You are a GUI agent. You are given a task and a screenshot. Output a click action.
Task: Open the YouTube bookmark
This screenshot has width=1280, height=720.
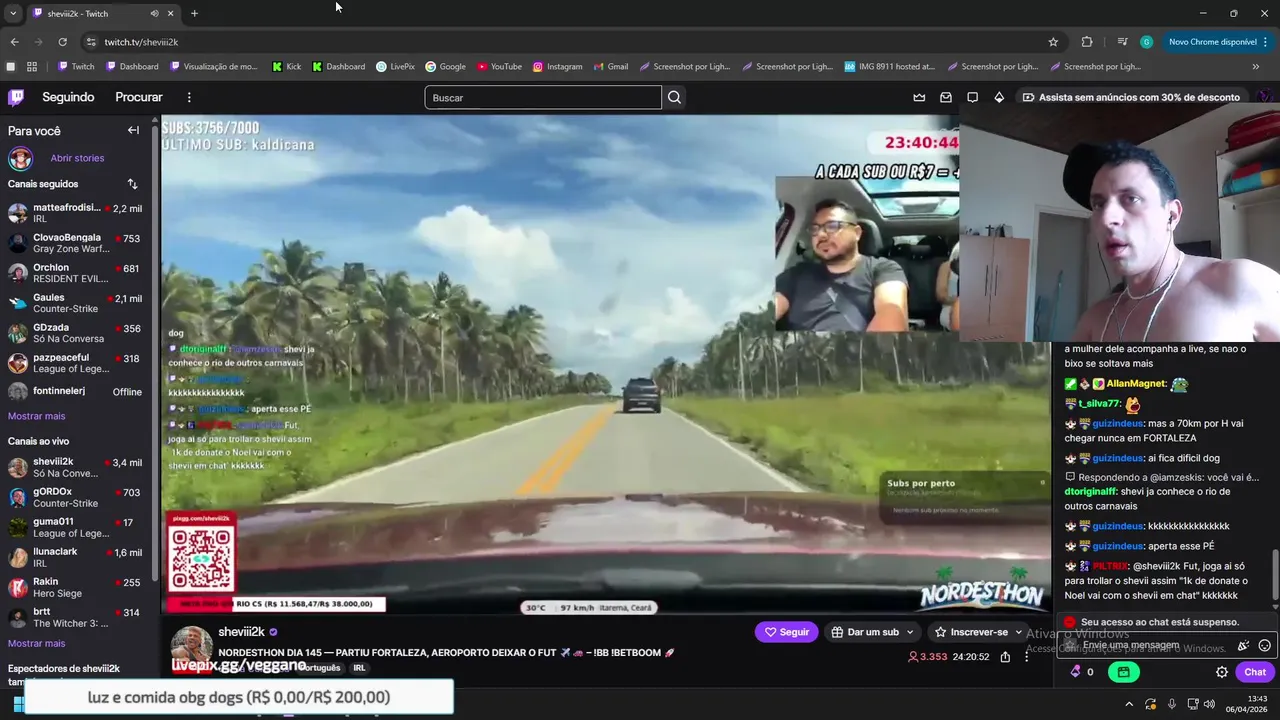(x=499, y=67)
